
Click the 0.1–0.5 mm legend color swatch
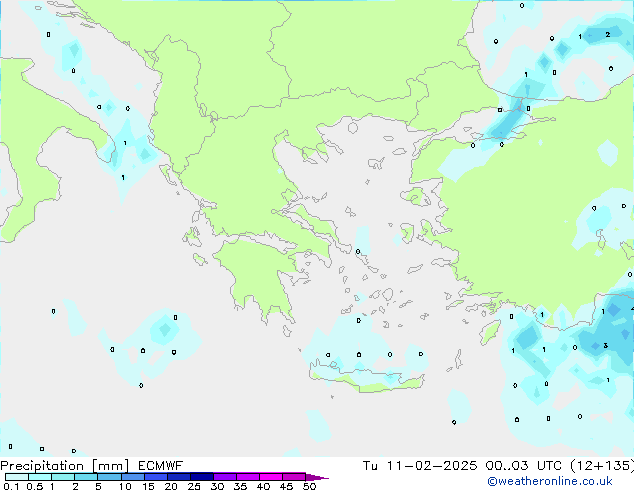pyautogui.click(x=17, y=477)
